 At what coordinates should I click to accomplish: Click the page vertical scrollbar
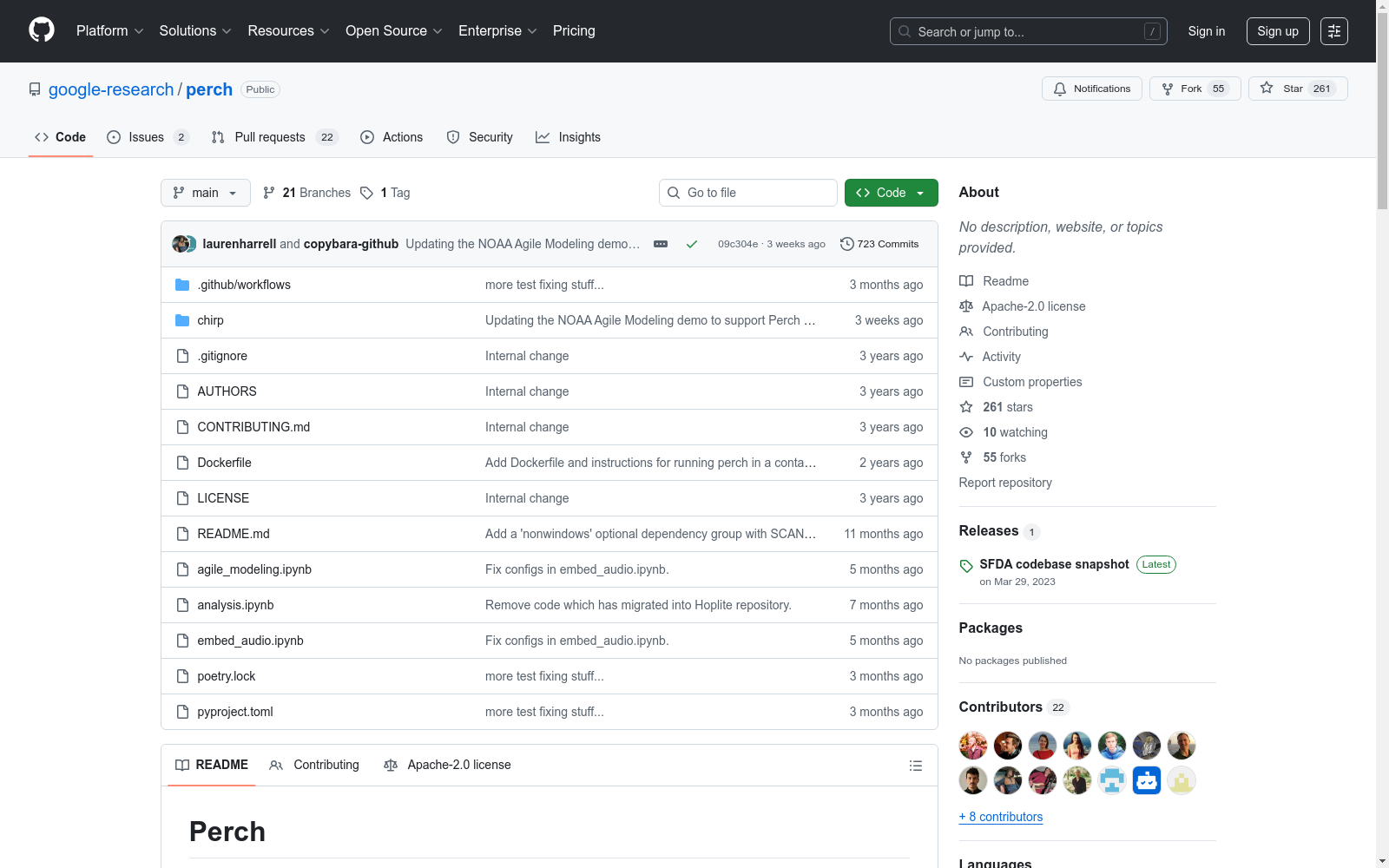[1382, 109]
